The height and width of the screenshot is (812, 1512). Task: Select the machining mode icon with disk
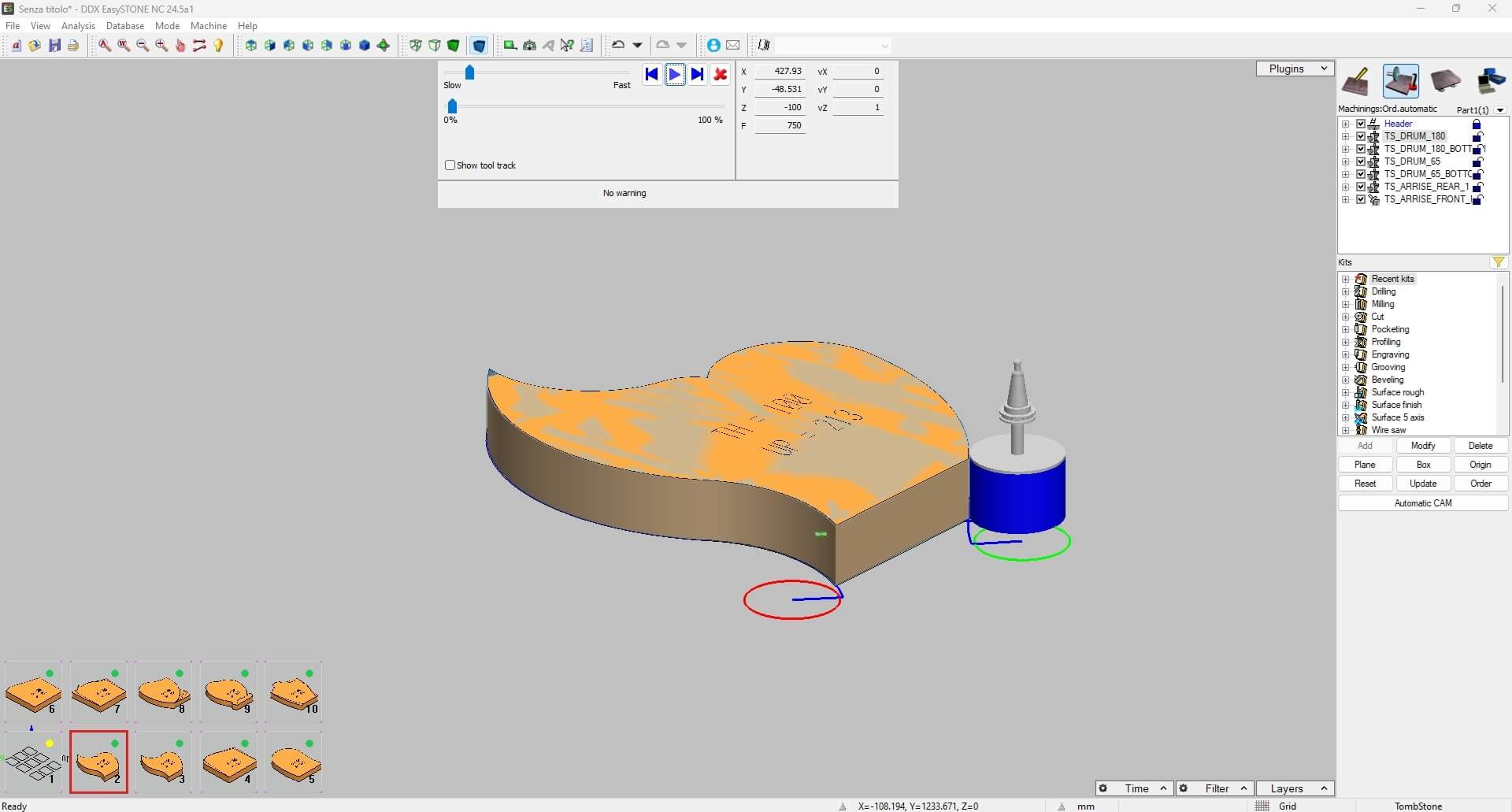coord(1401,81)
